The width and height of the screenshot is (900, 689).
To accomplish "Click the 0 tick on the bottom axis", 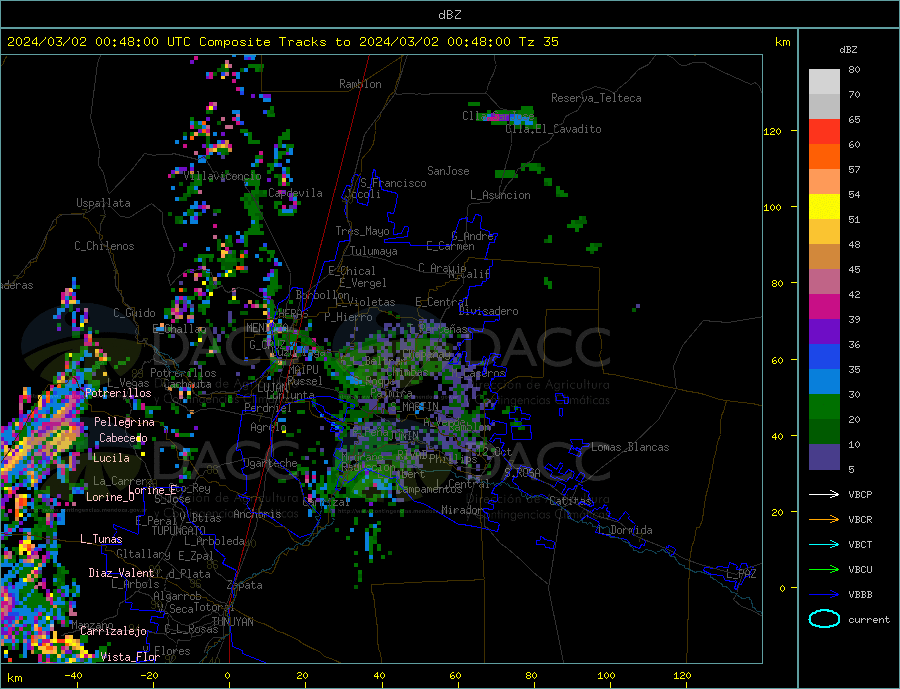I will (x=228, y=676).
